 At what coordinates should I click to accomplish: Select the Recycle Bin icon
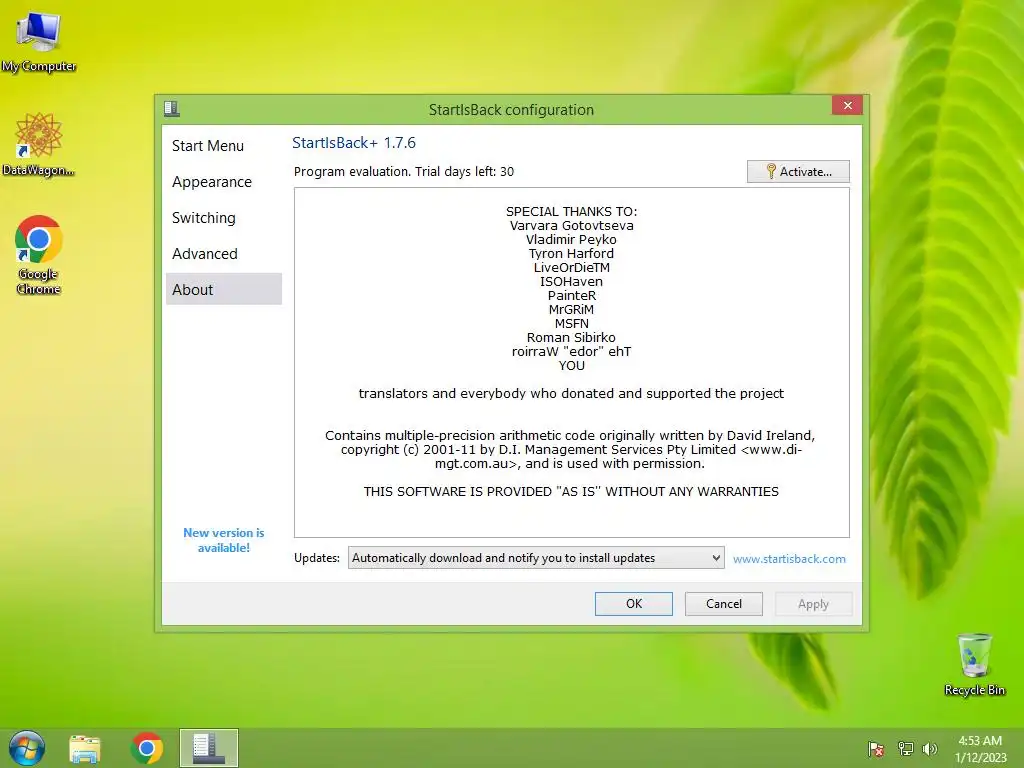coord(974,665)
